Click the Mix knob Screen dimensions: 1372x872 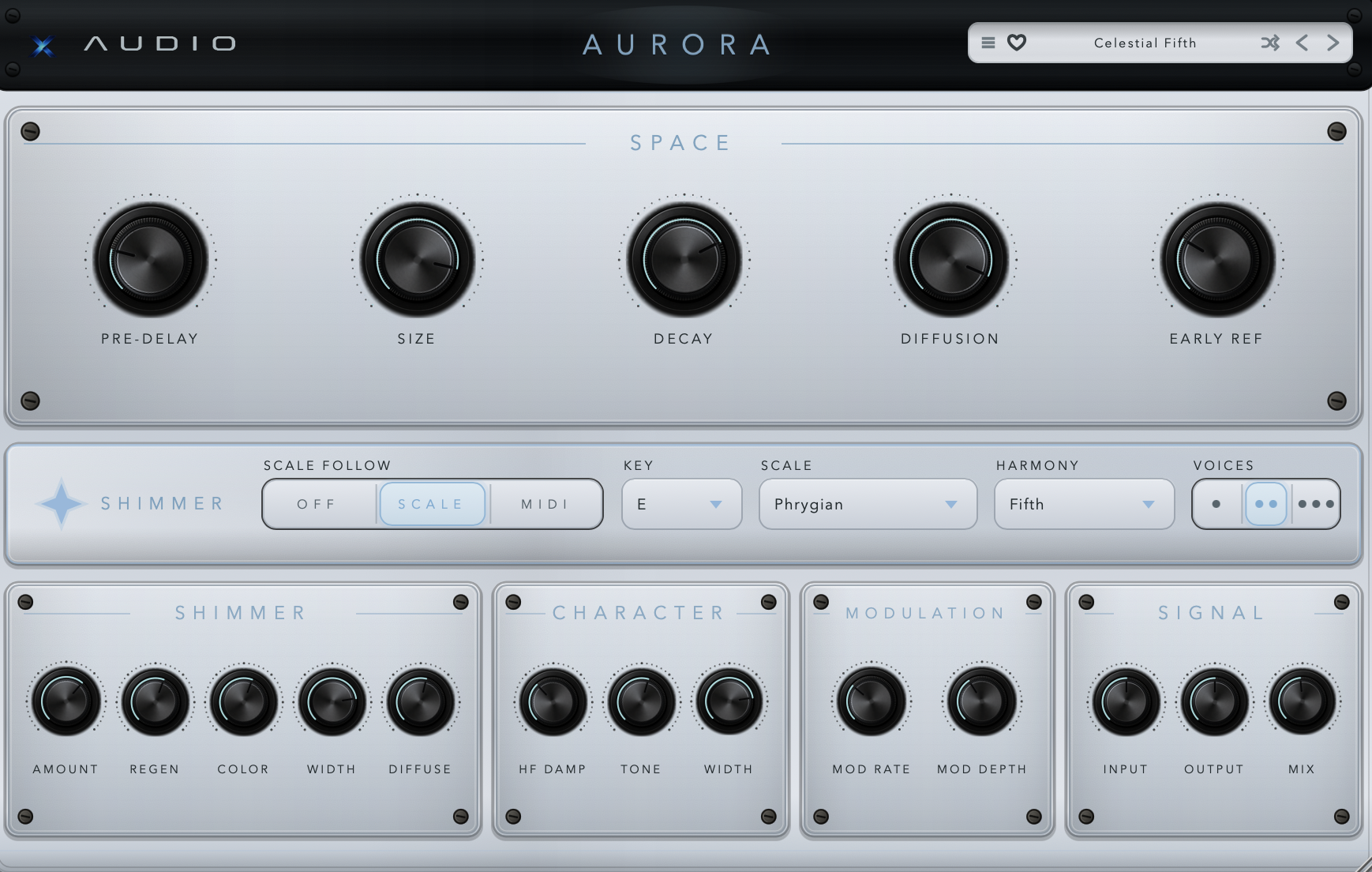click(x=1302, y=701)
